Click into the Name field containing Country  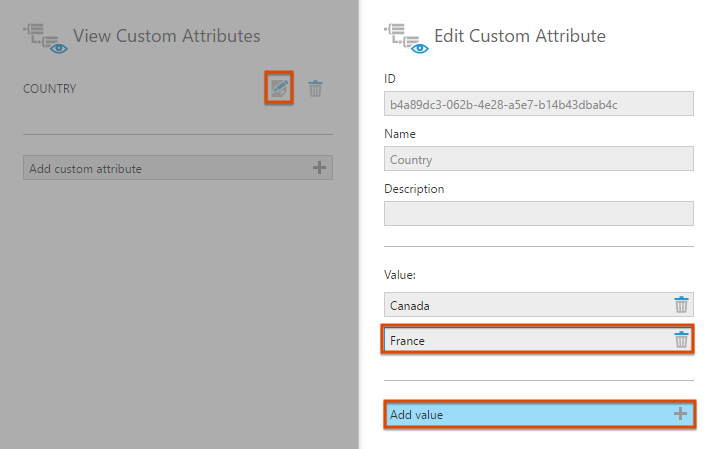coord(538,159)
